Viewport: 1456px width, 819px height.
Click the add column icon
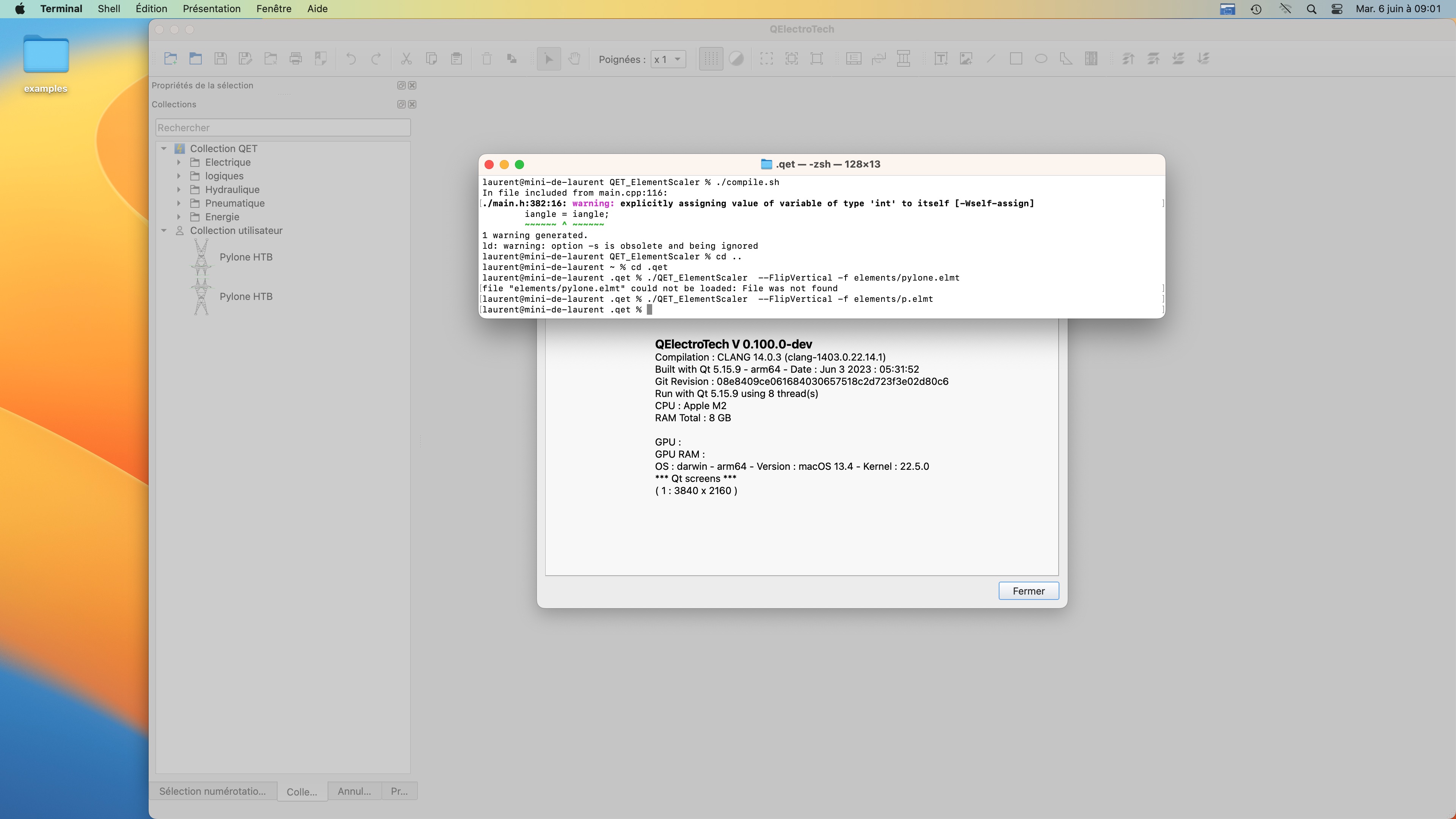coord(904,58)
